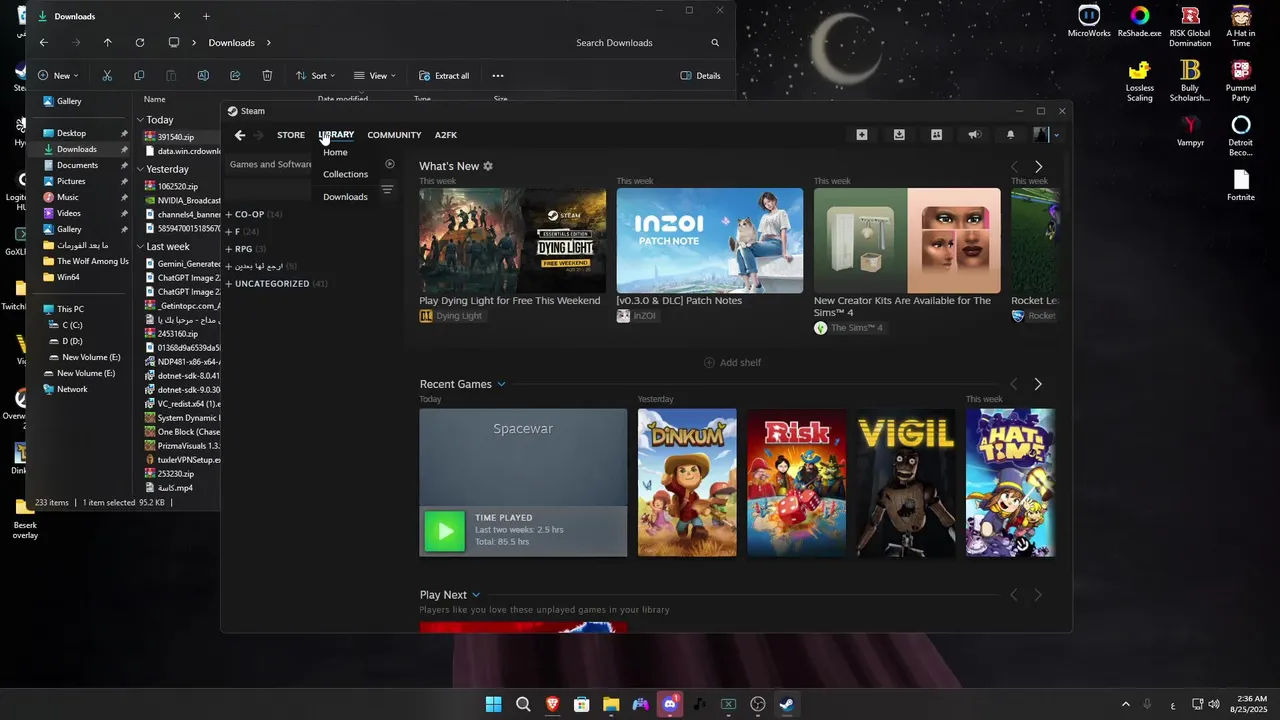Select Risk game cover in Recent Games
This screenshot has width=1280, height=720.
797,482
